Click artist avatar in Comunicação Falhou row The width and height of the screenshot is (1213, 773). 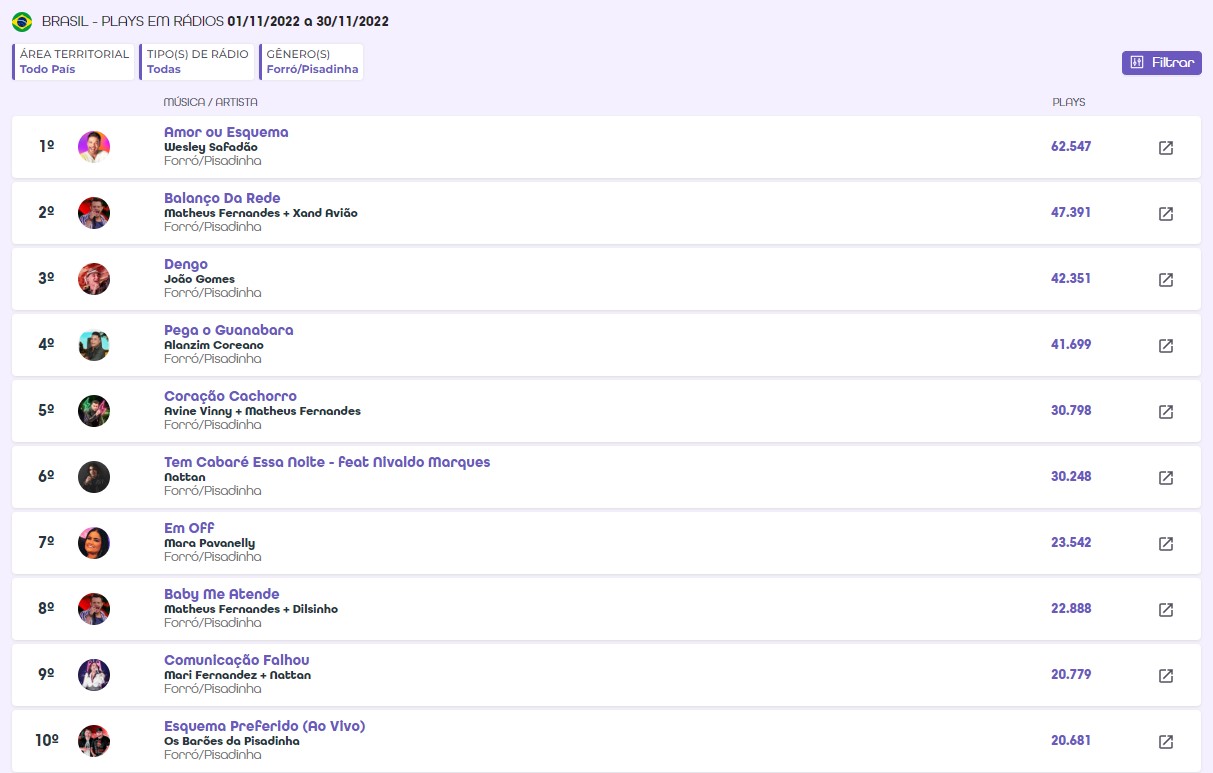(x=94, y=675)
